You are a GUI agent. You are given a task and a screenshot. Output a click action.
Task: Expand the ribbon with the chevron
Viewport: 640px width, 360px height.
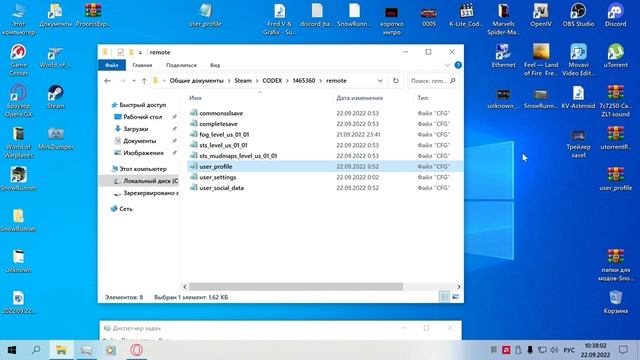coord(447,65)
